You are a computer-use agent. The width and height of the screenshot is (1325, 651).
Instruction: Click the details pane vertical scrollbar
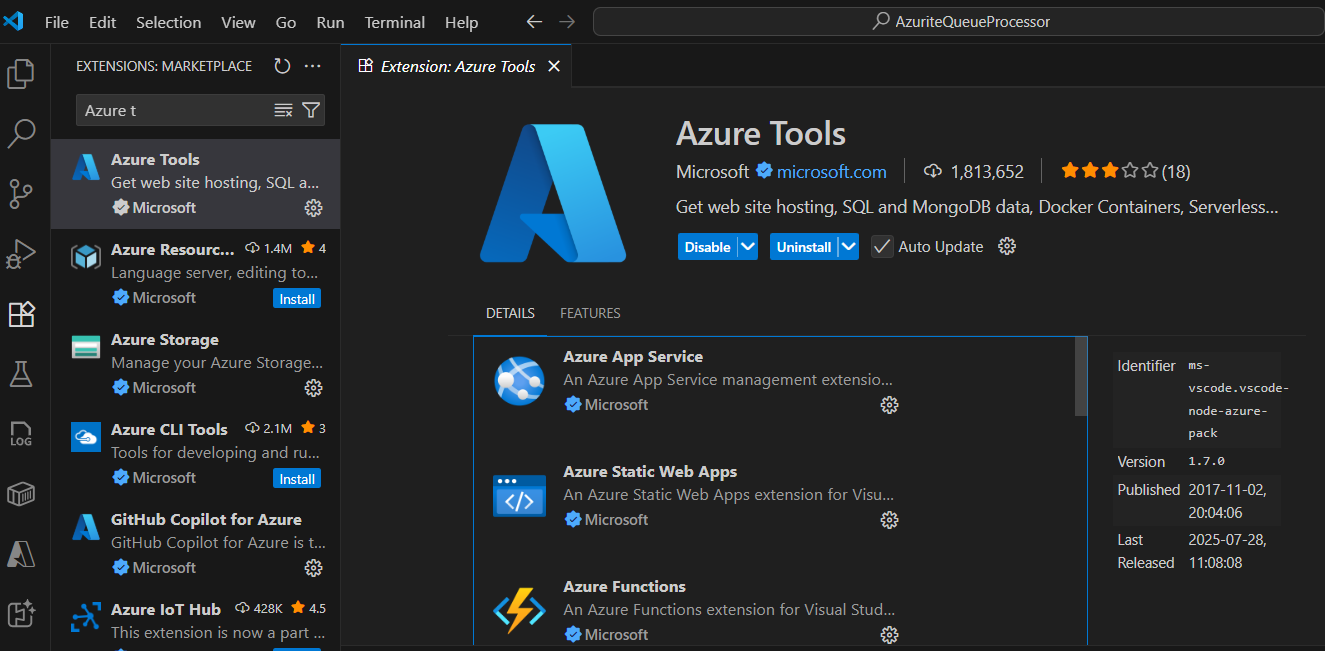[x=1080, y=376]
